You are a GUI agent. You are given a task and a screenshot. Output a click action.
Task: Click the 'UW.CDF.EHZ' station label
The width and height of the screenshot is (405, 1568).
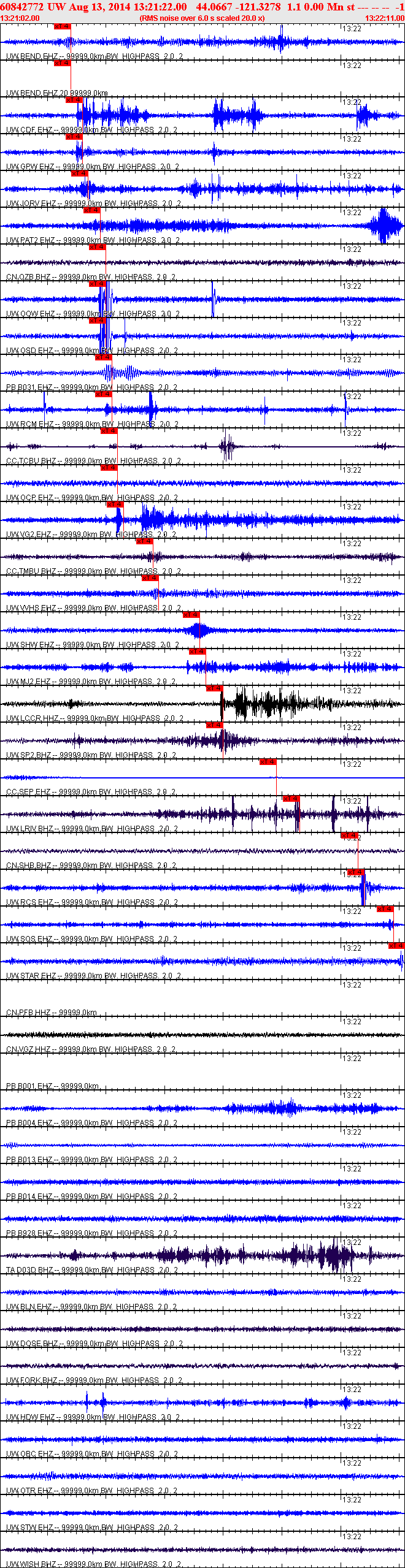tap(29, 130)
